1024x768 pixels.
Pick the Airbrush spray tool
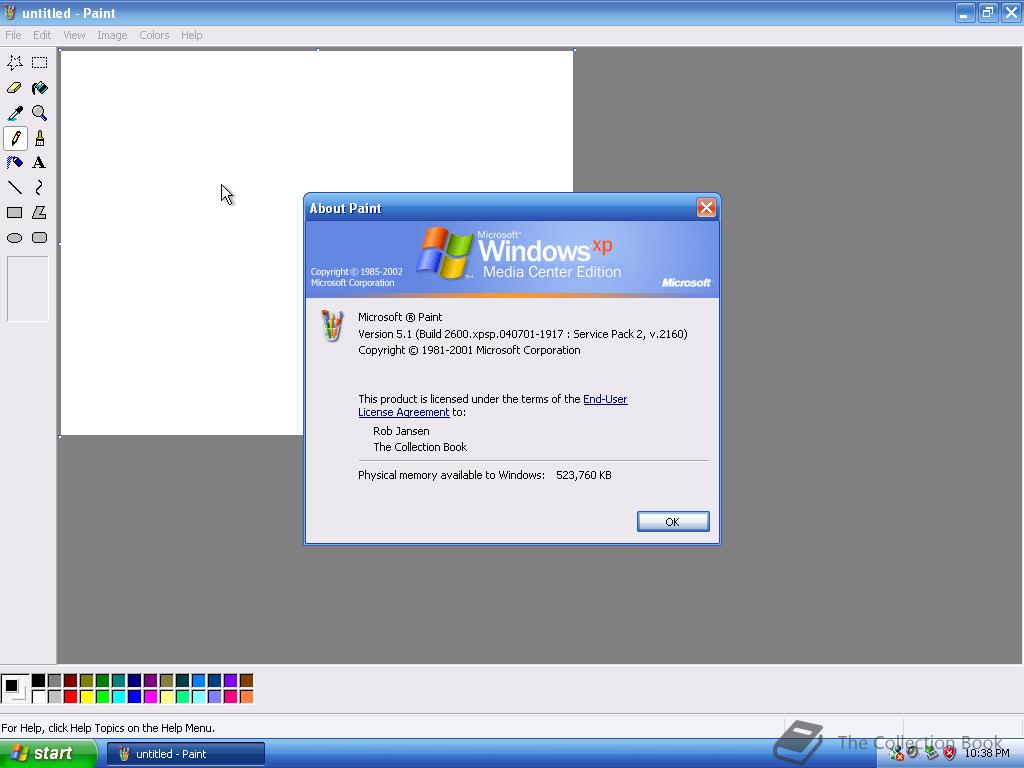14,163
